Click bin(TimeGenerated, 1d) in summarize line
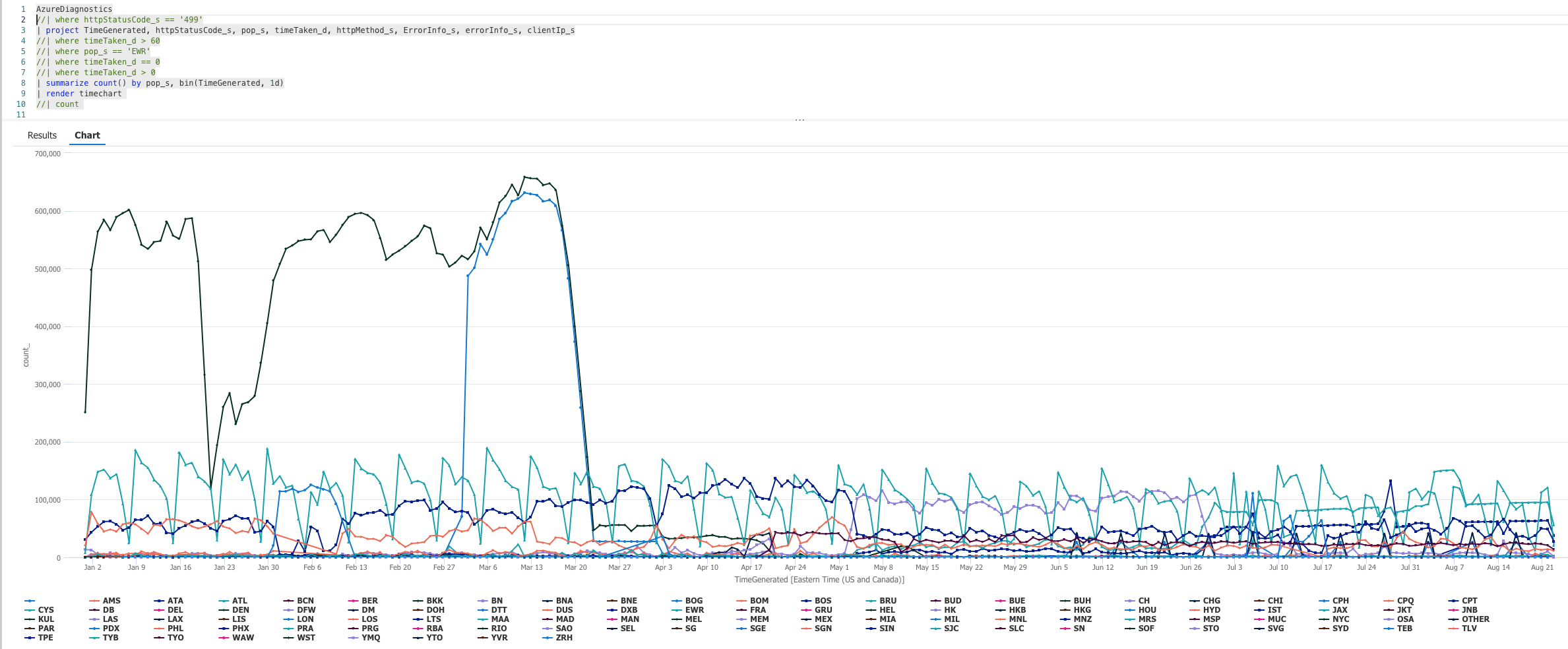This screenshot has width=1568, height=649. pyautogui.click(x=232, y=83)
